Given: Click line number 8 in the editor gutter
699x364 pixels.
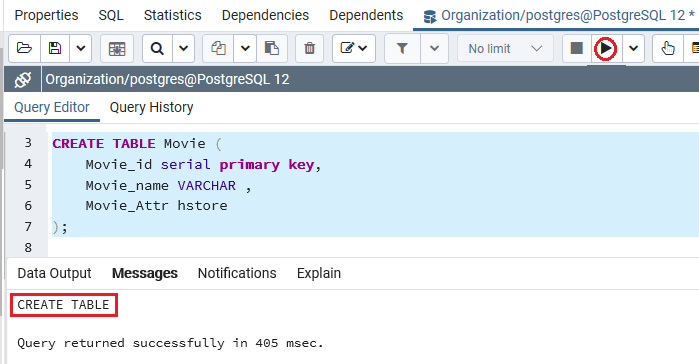Looking at the screenshot, I should (28, 248).
